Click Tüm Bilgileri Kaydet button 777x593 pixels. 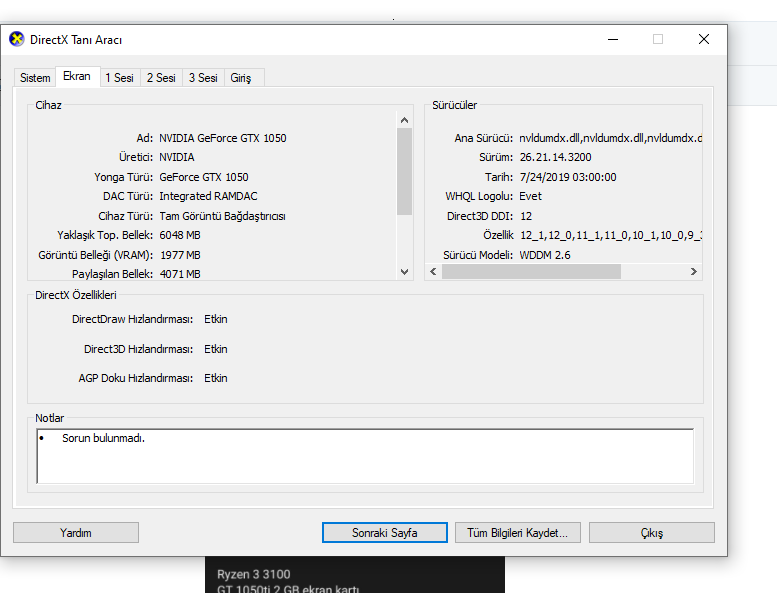pyautogui.click(x=517, y=533)
